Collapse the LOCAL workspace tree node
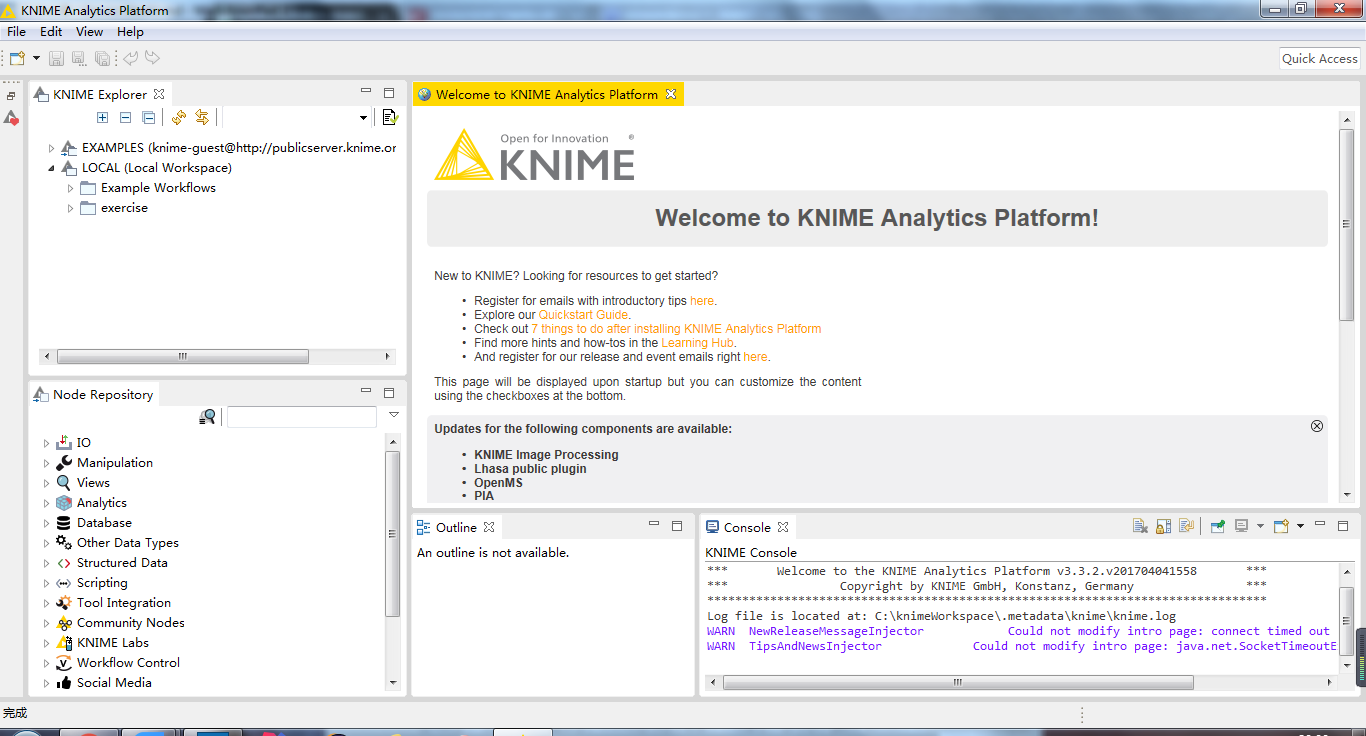The image size is (1366, 736). 51,168
